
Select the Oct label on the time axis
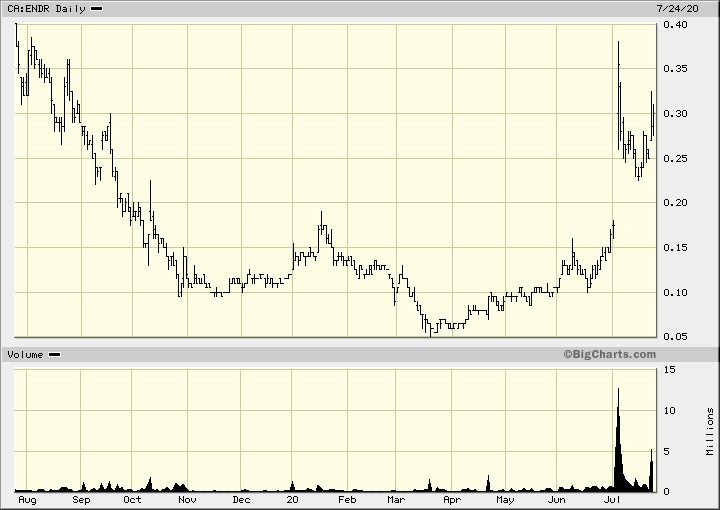point(131,499)
